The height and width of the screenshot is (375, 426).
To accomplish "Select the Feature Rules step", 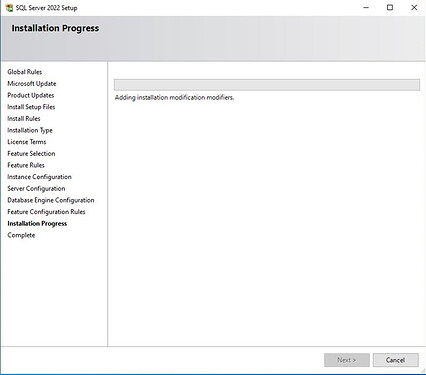I will click(x=26, y=165).
